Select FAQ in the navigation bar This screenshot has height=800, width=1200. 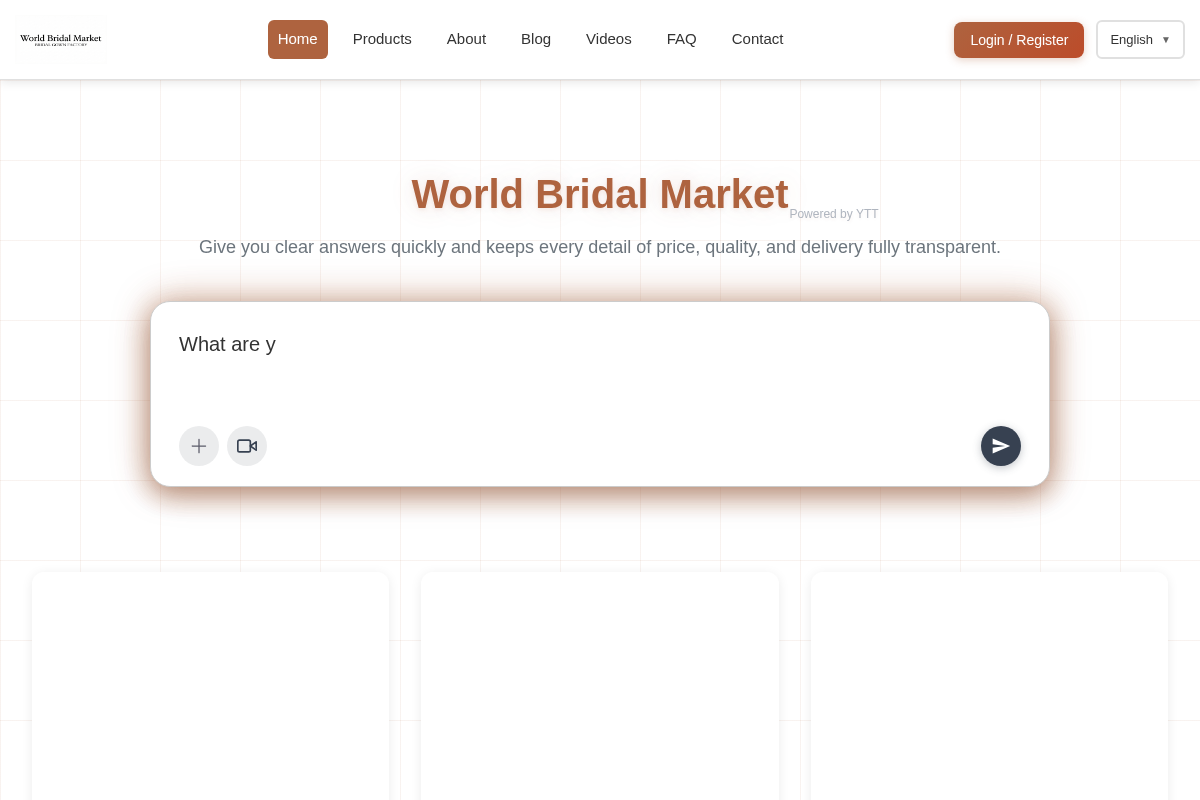pos(682,39)
